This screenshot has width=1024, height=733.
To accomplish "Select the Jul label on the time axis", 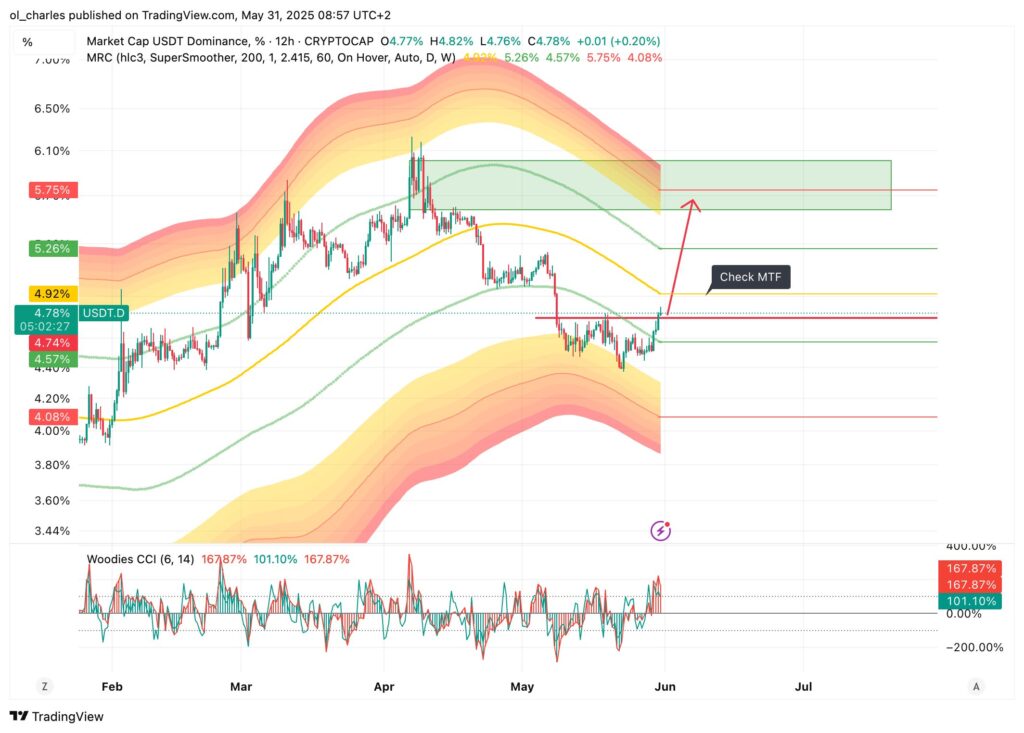I will click(x=803, y=687).
